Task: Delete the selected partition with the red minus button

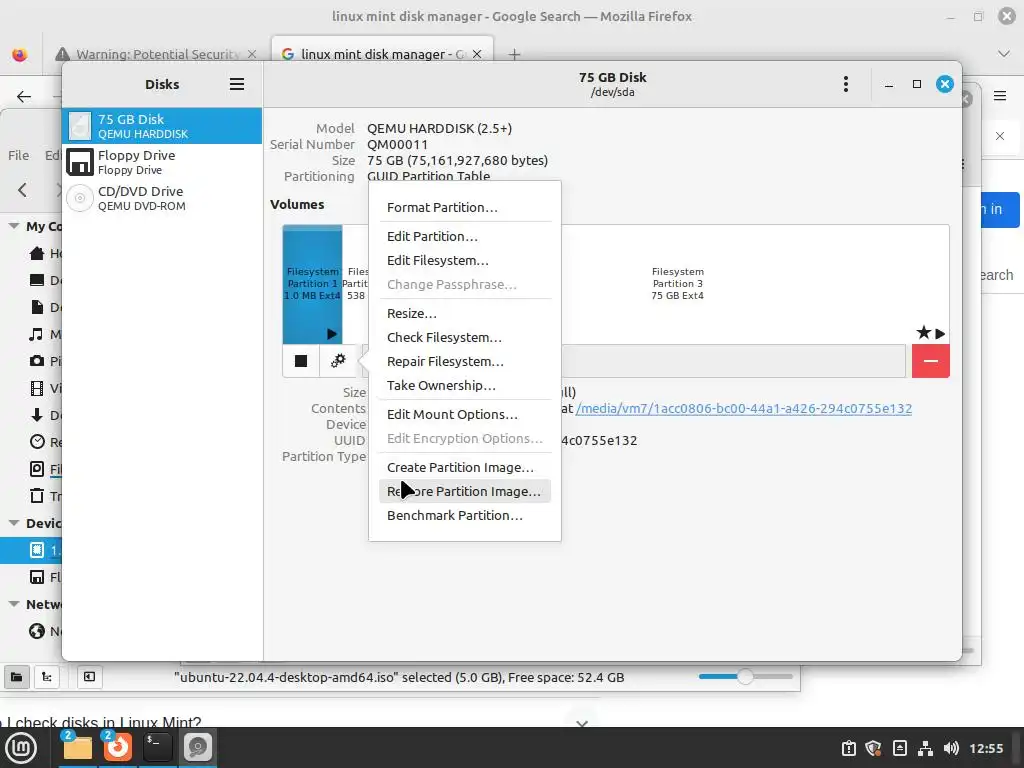Action: 931,361
